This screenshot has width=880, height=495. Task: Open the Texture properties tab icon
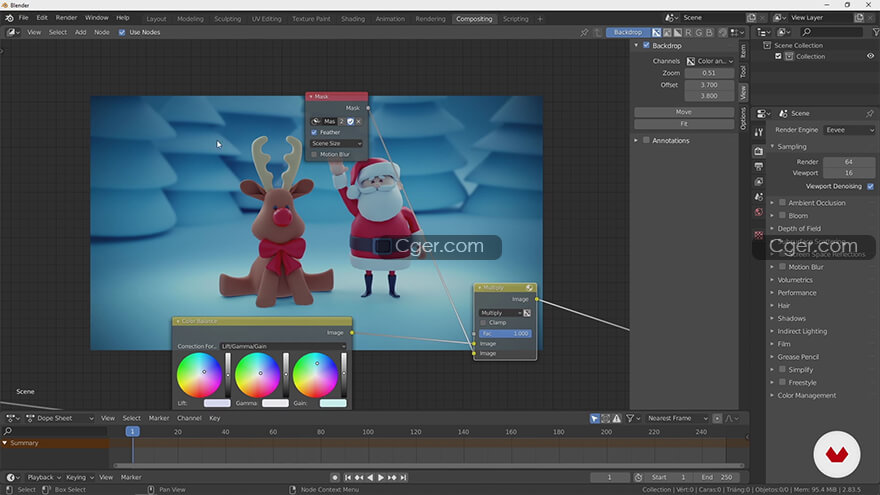[x=759, y=235]
